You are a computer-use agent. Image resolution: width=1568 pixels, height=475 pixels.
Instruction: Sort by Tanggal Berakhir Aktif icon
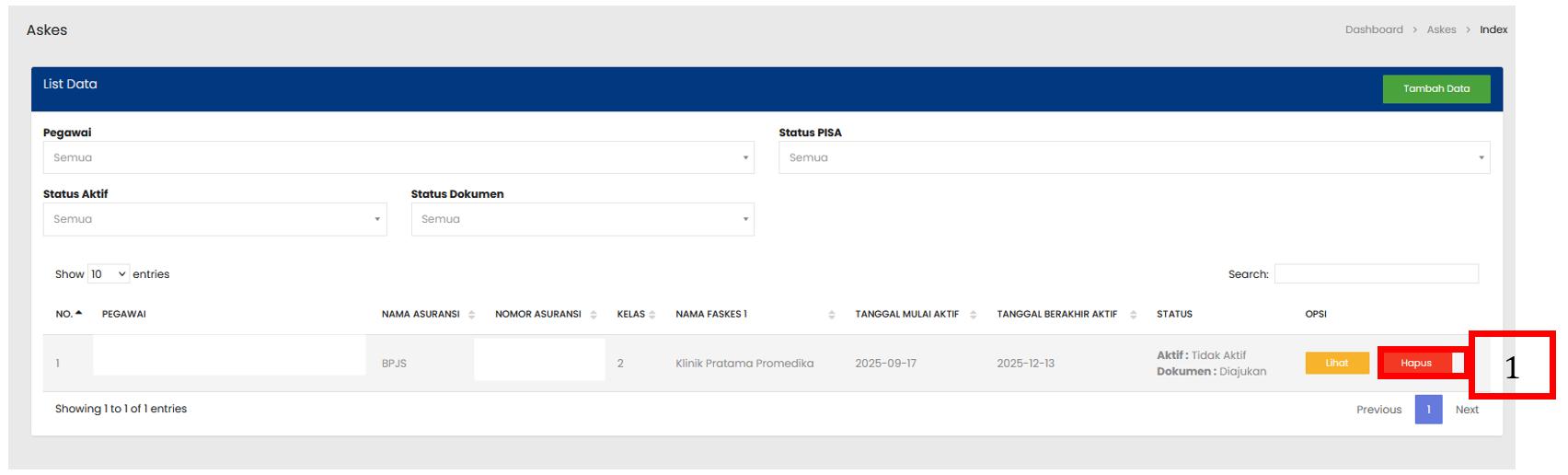pyautogui.click(x=1133, y=315)
